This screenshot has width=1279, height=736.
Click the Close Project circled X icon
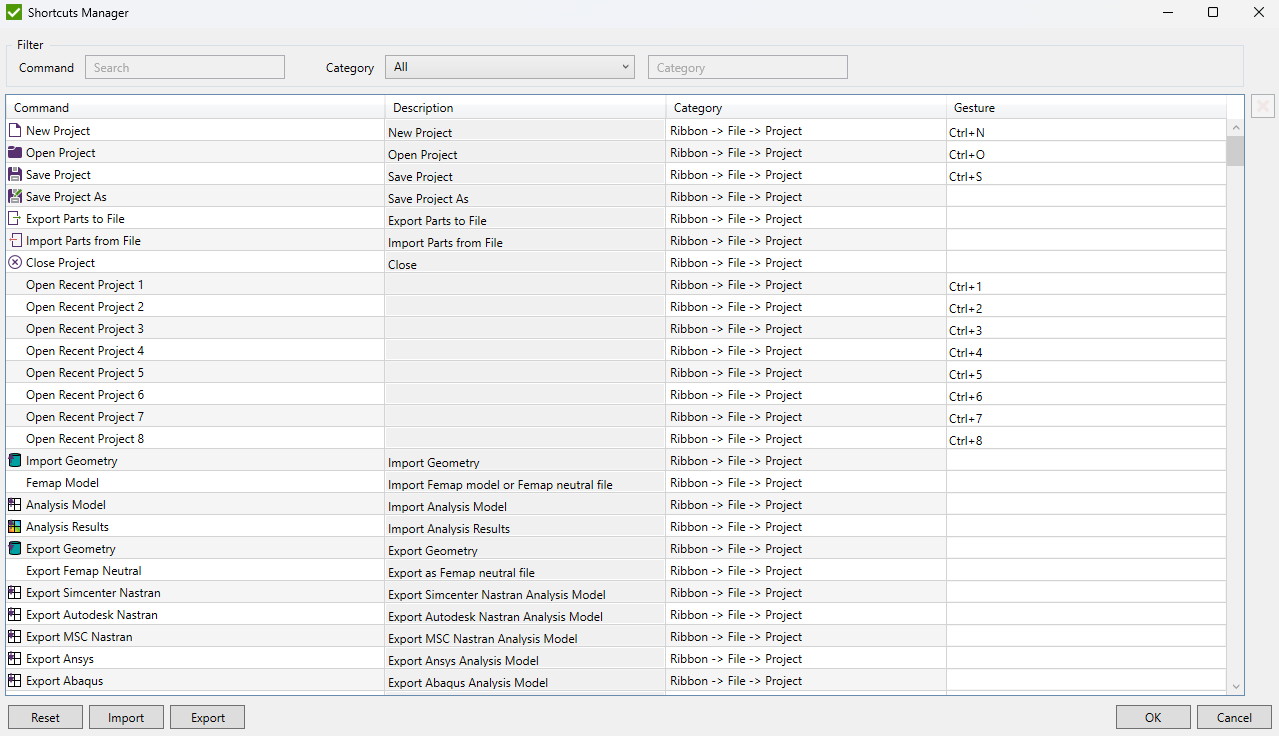[15, 263]
